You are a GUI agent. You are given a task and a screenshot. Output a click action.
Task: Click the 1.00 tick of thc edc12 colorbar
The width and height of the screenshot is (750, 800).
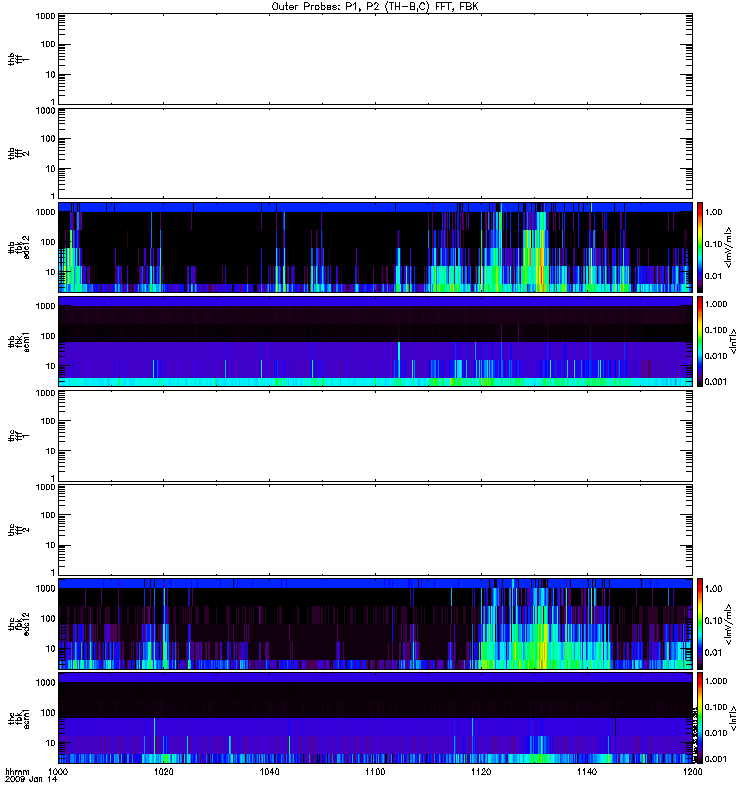[714, 589]
